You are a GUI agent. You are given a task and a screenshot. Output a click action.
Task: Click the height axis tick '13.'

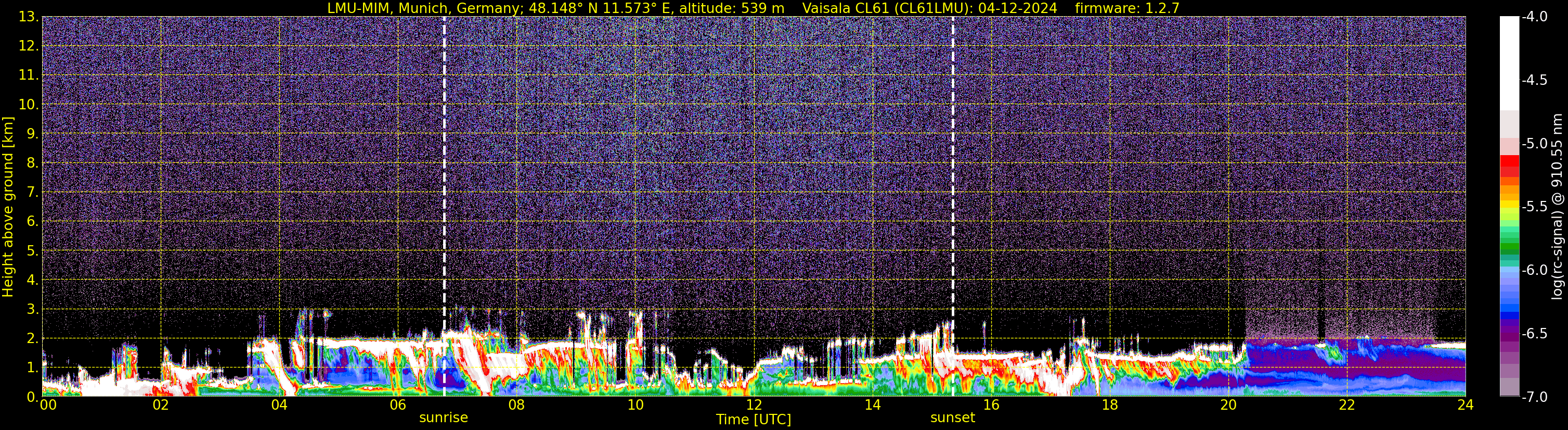29,17
